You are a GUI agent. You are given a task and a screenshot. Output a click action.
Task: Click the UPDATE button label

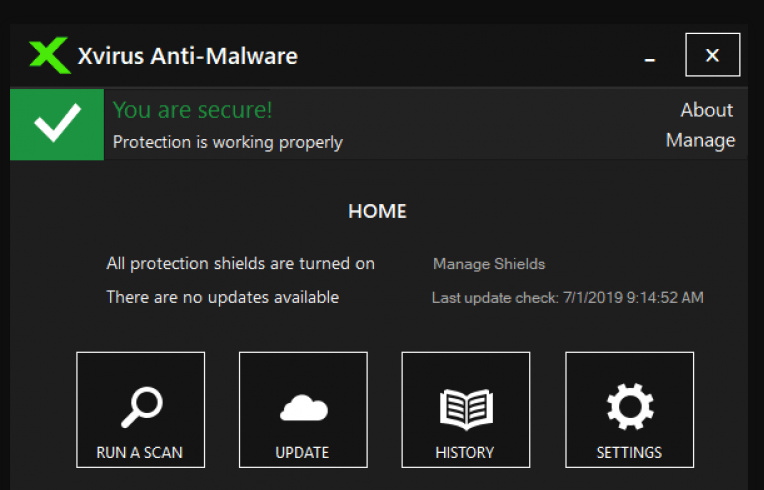(302, 453)
